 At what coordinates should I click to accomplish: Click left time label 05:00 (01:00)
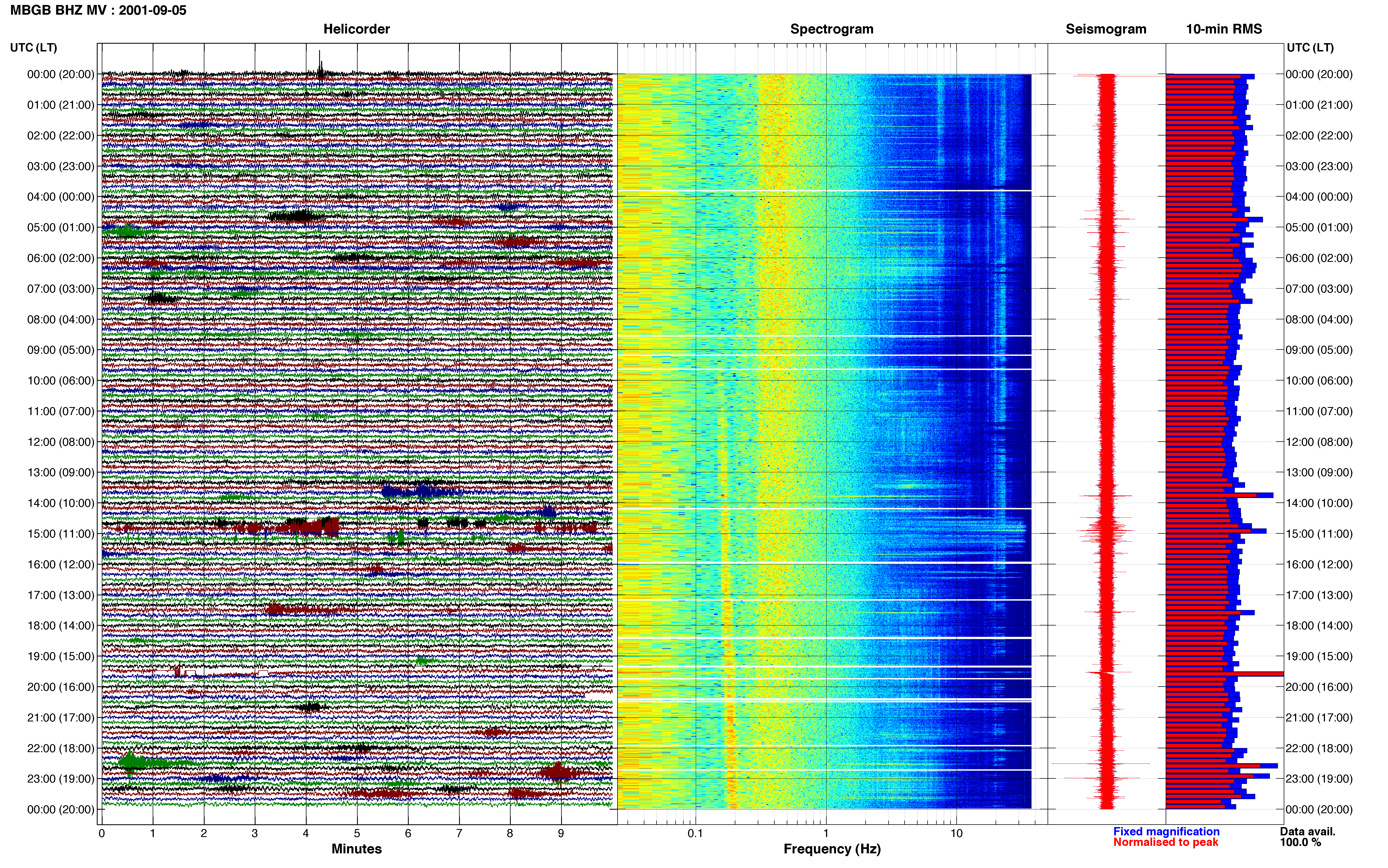coord(61,227)
